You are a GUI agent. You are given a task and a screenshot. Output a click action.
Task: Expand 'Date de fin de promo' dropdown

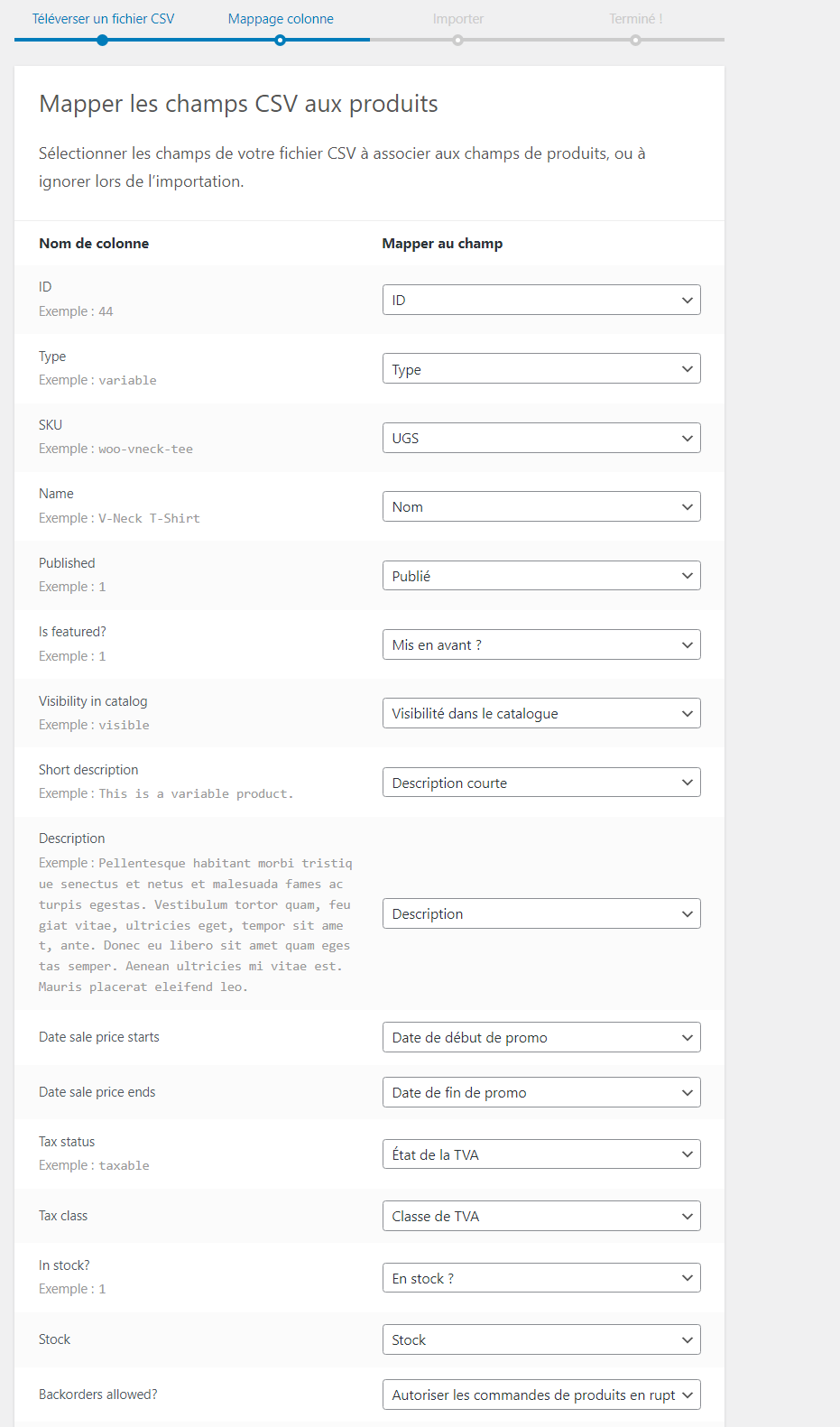point(541,1092)
